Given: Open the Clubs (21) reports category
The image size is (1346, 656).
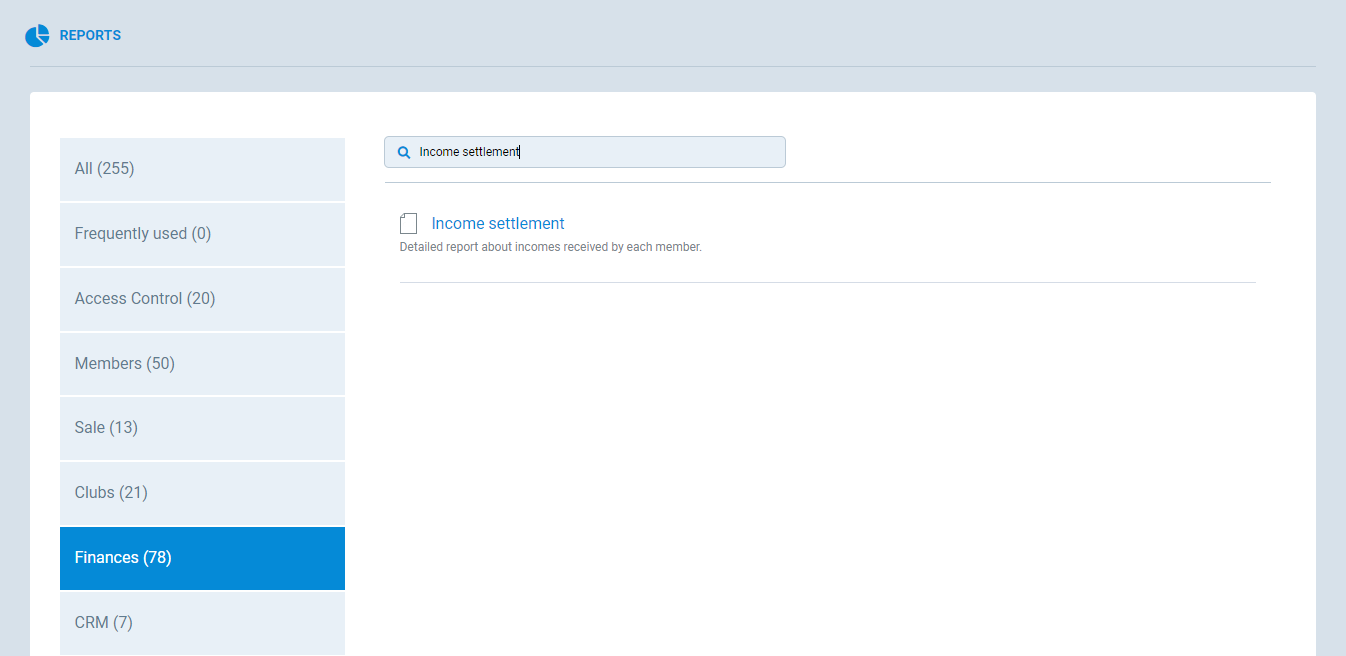Looking at the screenshot, I should (x=202, y=493).
